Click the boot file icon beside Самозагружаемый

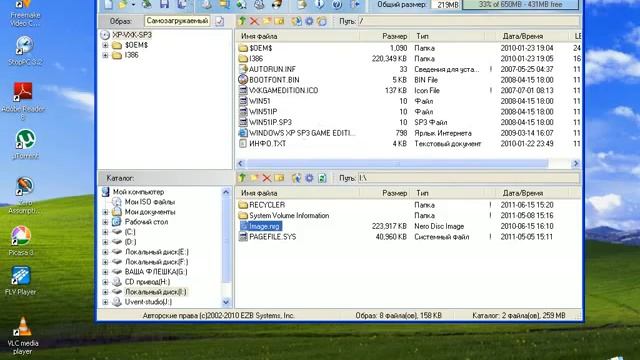pos(220,21)
